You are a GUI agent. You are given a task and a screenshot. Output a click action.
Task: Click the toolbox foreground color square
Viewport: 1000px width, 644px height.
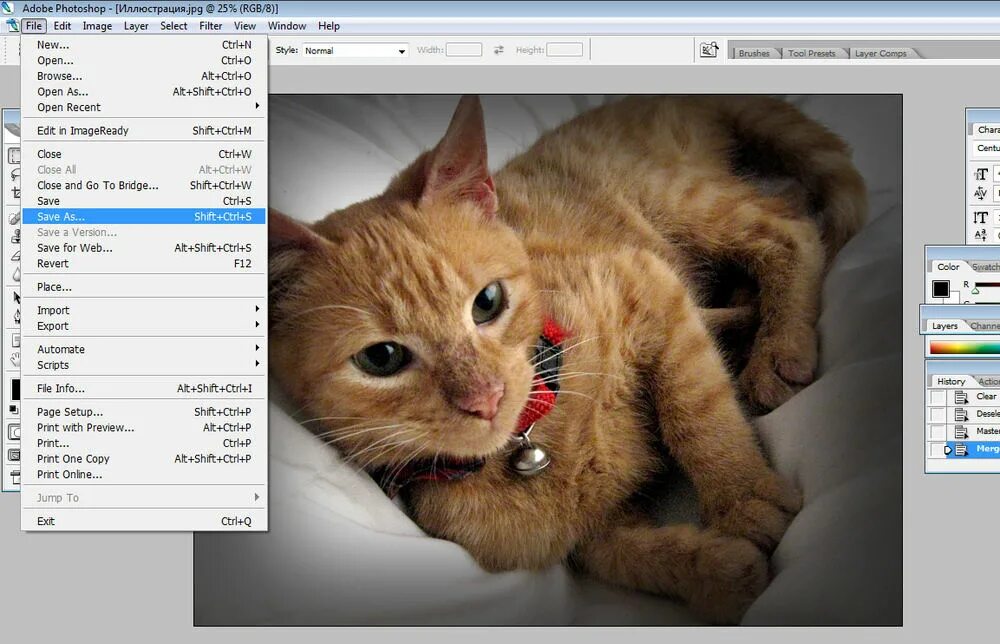15,388
